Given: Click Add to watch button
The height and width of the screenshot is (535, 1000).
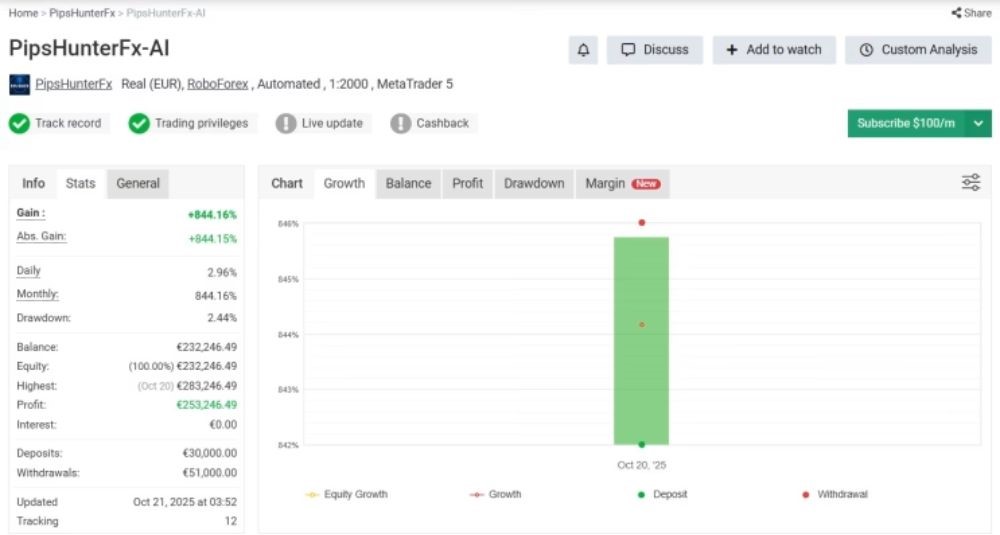Looking at the screenshot, I should [774, 50].
